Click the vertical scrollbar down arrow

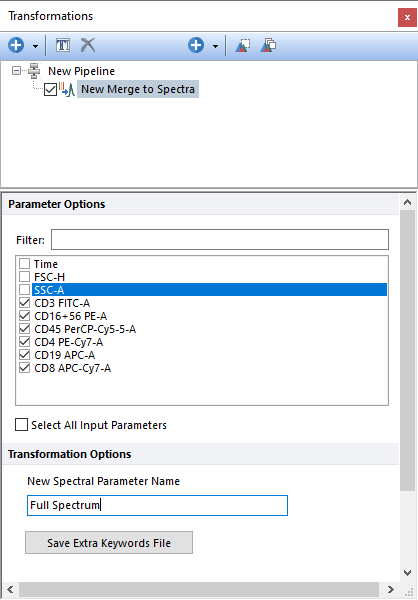pyautogui.click(x=408, y=573)
